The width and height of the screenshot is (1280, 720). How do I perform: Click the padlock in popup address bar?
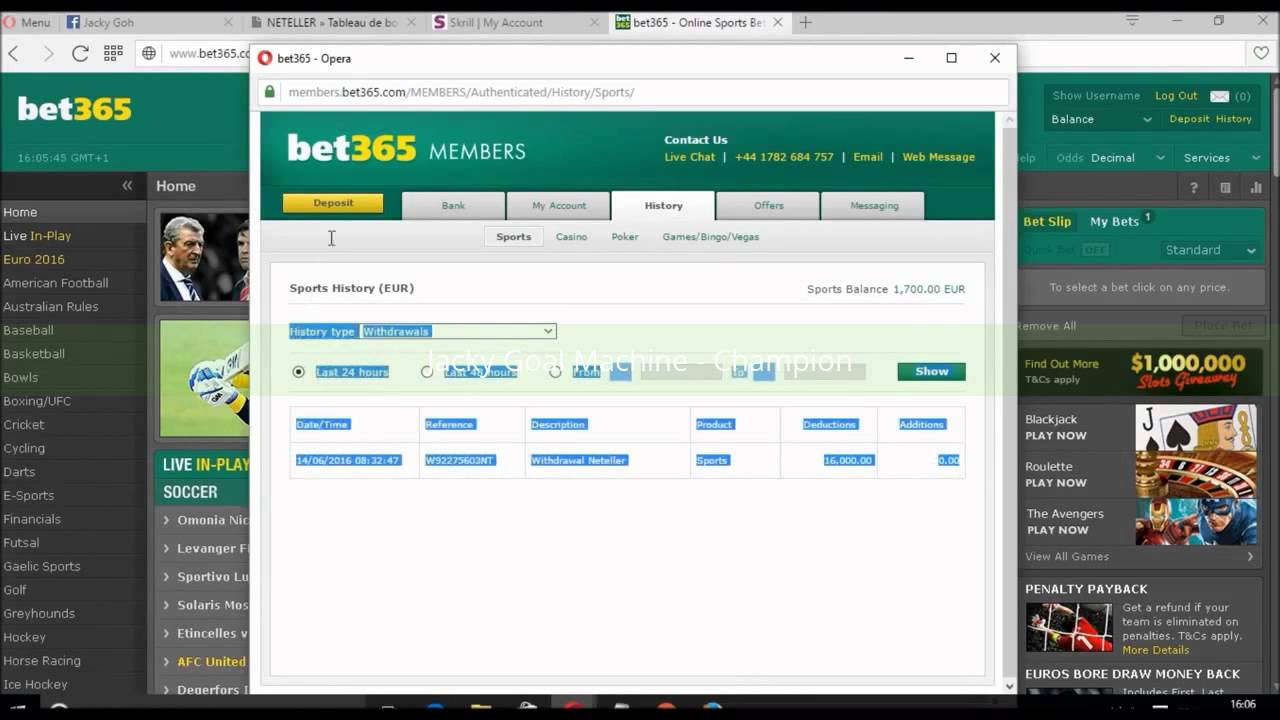click(269, 92)
